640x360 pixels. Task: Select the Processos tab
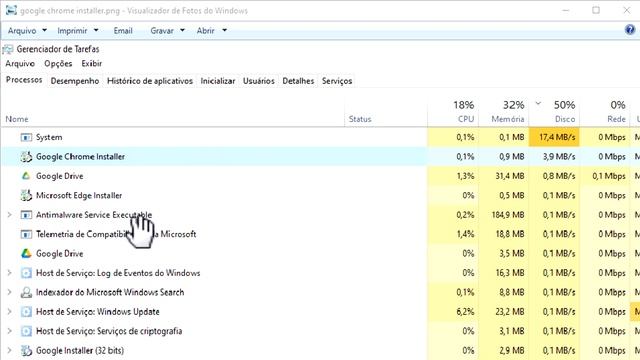tap(24, 80)
